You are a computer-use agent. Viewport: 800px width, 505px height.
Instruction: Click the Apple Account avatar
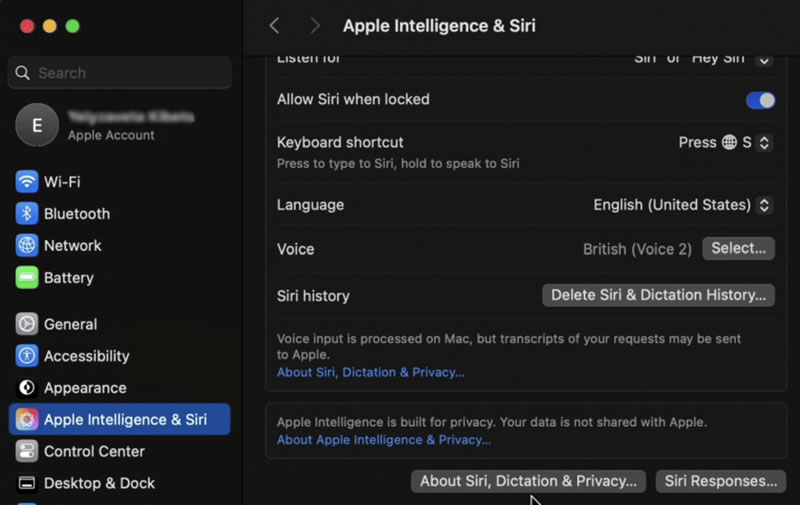37,125
